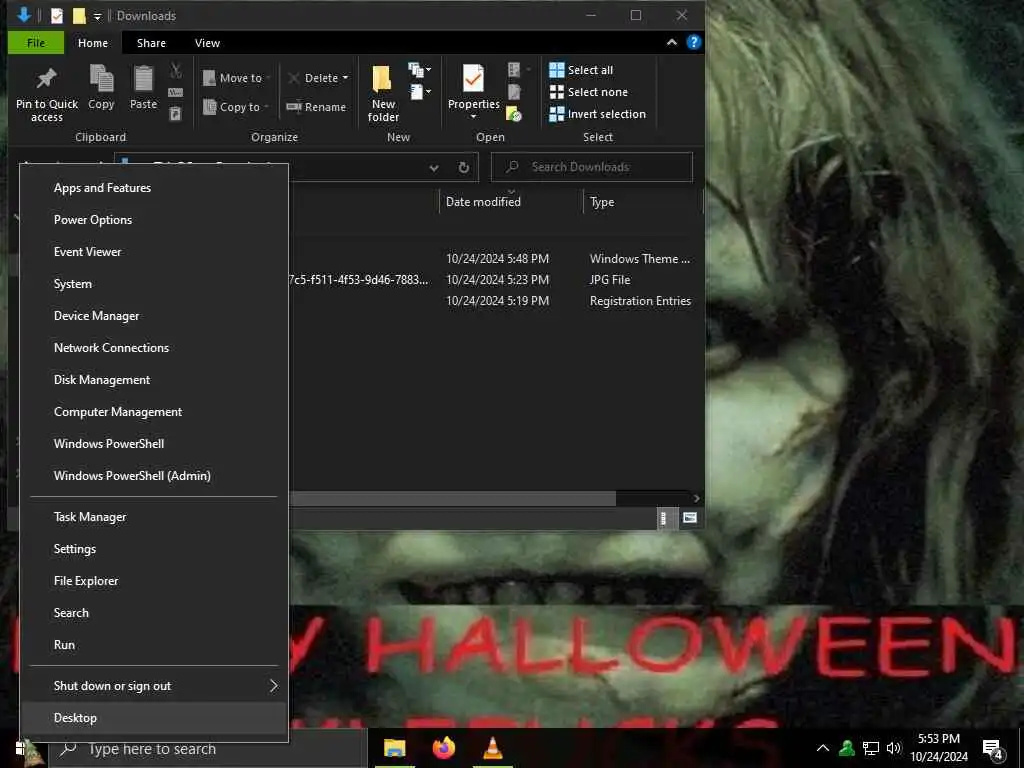Open the Delete dropdown arrow
This screenshot has width=1024, height=768.
point(345,78)
